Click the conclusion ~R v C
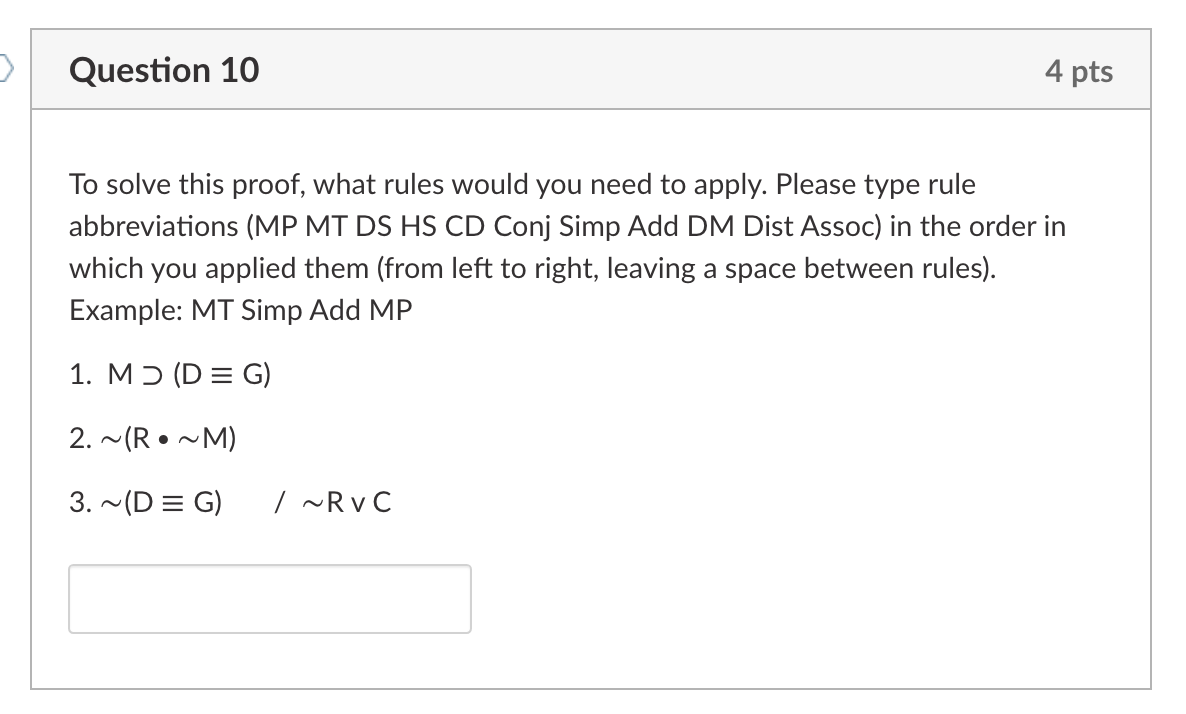The width and height of the screenshot is (1186, 714). click(346, 502)
